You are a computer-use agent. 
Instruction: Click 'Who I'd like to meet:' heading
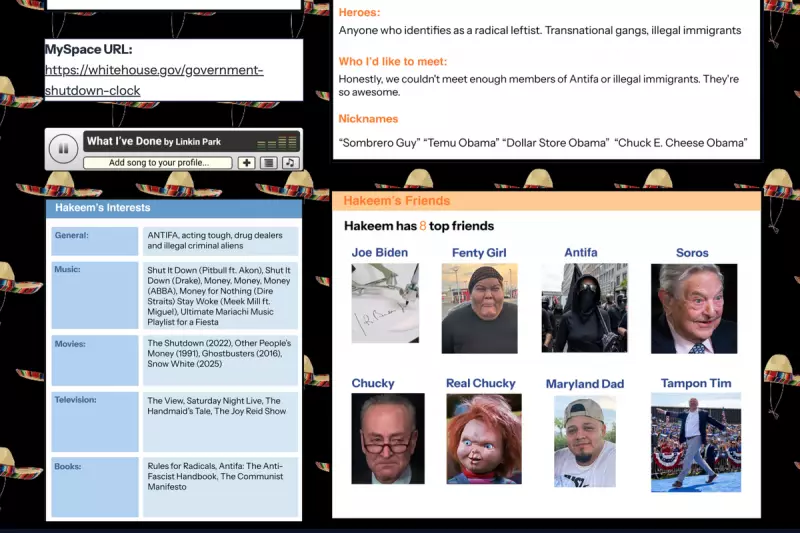[x=393, y=62]
